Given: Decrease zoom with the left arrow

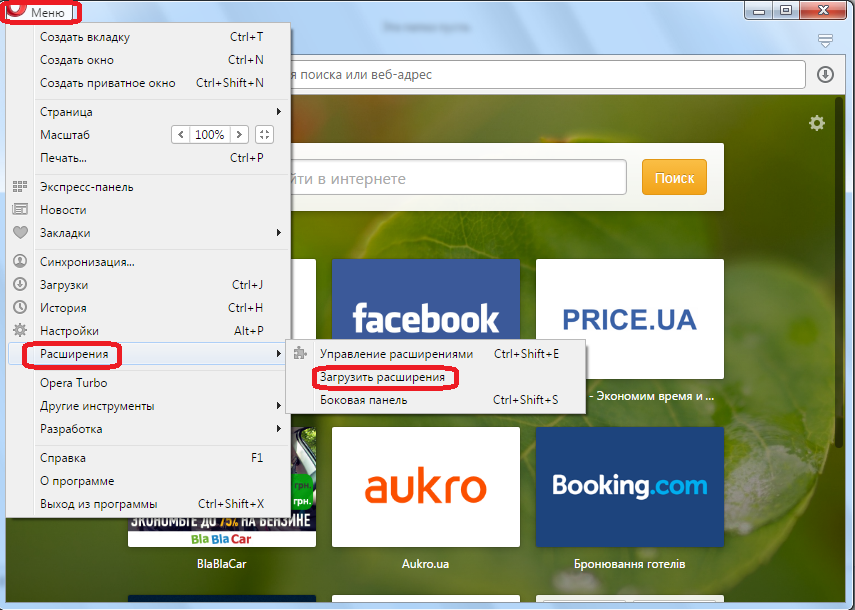Looking at the screenshot, I should coord(179,134).
